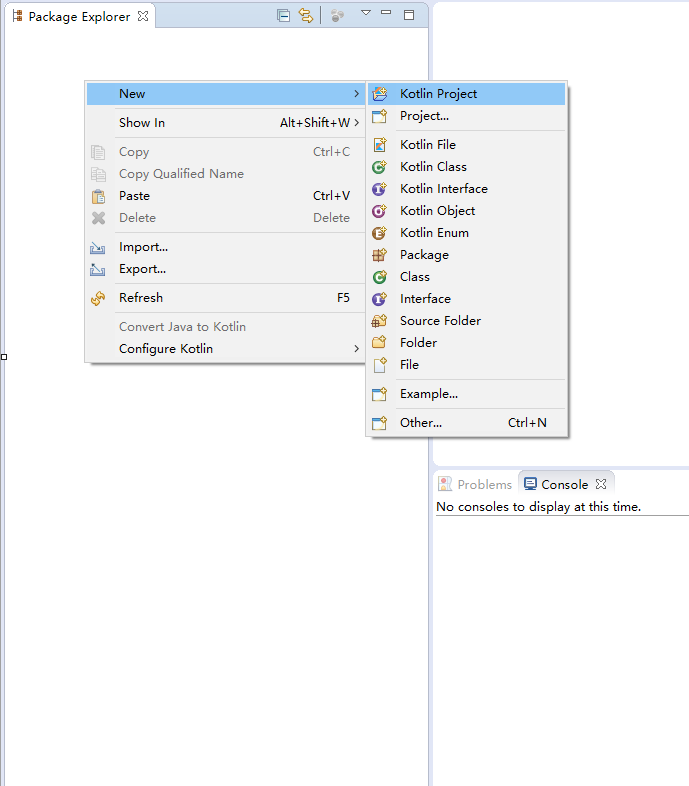Viewport: 689px width, 786px height.
Task: Click the Example... wizard icon
Action: tap(380, 394)
